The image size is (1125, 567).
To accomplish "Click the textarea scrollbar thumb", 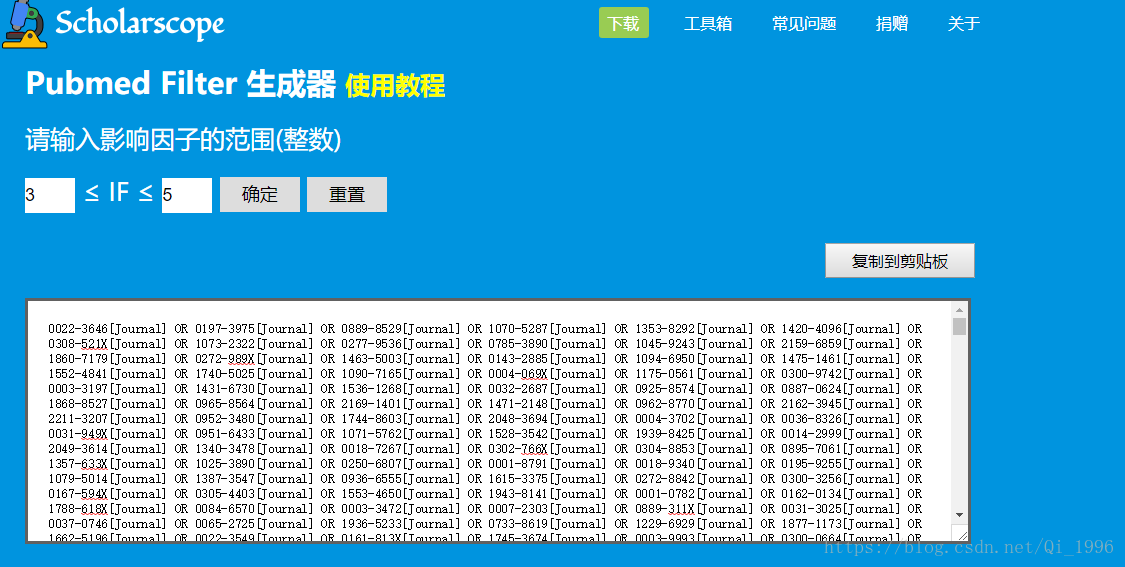I will (959, 327).
